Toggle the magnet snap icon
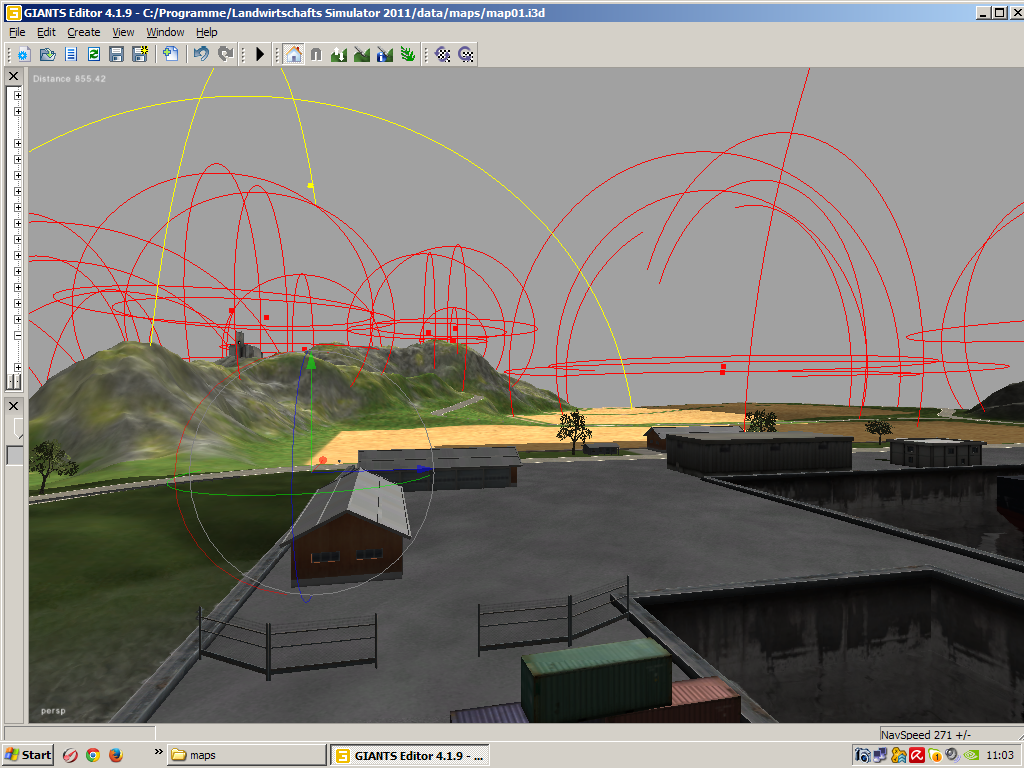Screen dimensions: 1024x768 pyautogui.click(x=316, y=54)
